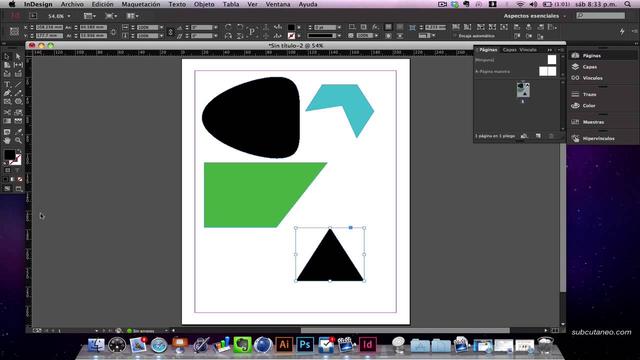Open the Arrange Documents dropdown
640x360 pixels.
pyautogui.click(x=132, y=16)
